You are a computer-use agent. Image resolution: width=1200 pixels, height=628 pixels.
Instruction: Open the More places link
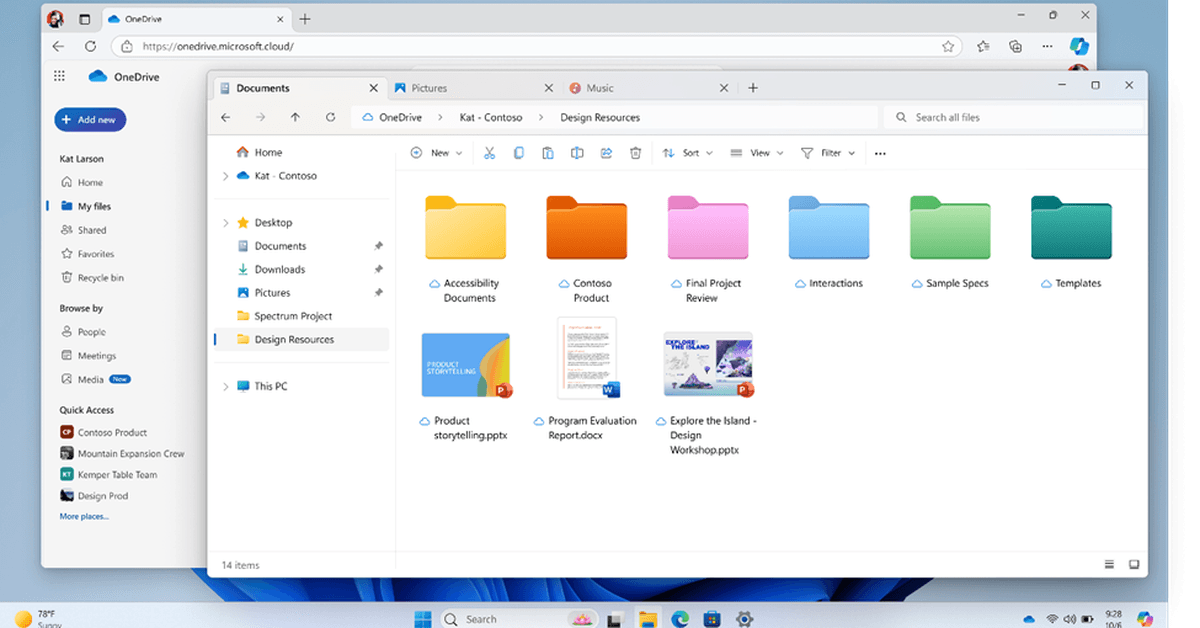(x=84, y=517)
